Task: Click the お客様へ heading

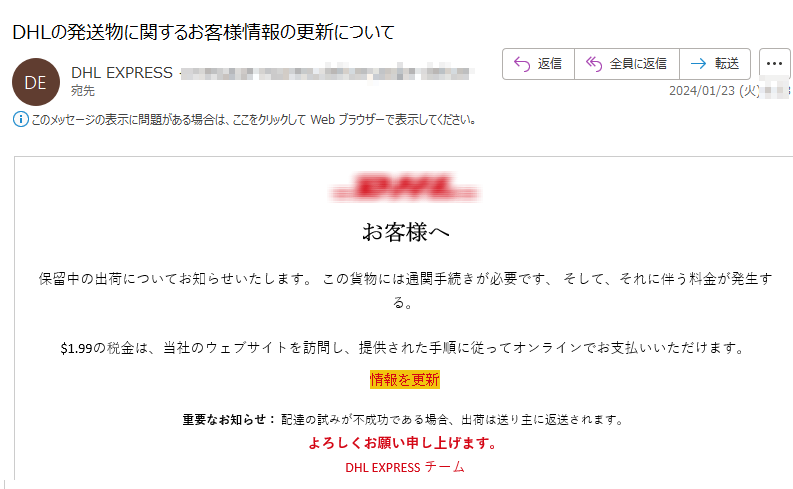Action: (x=405, y=233)
